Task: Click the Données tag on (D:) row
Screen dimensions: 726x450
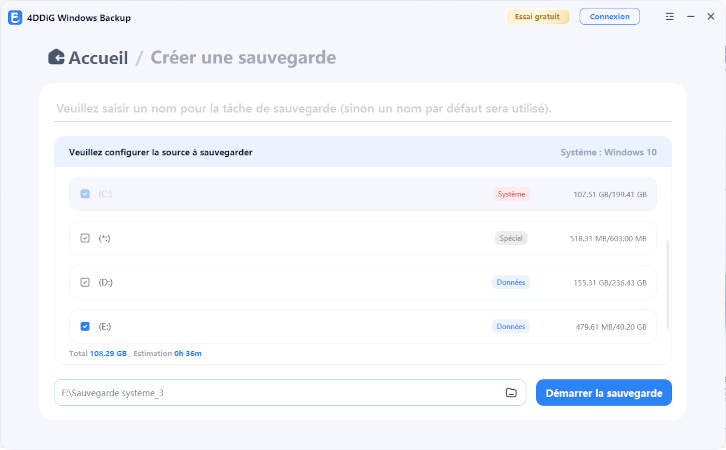Action: [510, 282]
